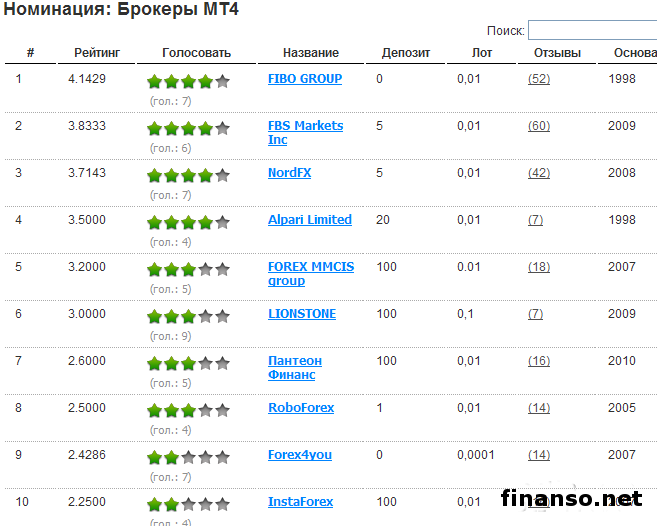Click the Отзывы column header
657x526 pixels.
pyautogui.click(x=557, y=53)
